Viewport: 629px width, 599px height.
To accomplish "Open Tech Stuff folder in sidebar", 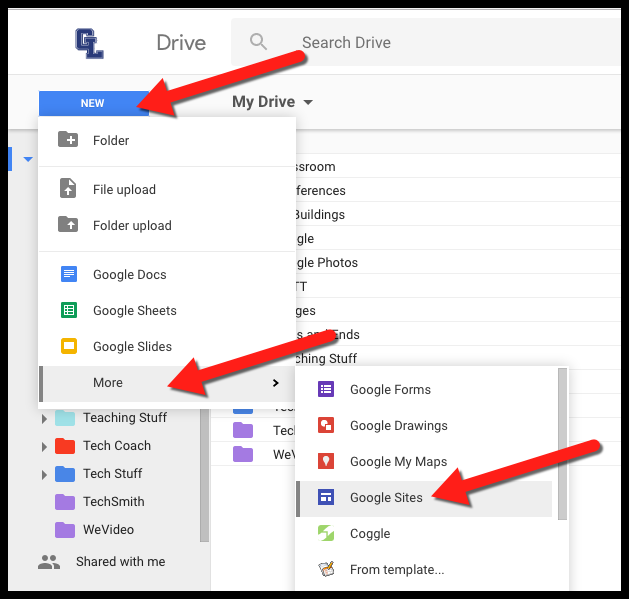I will point(112,473).
